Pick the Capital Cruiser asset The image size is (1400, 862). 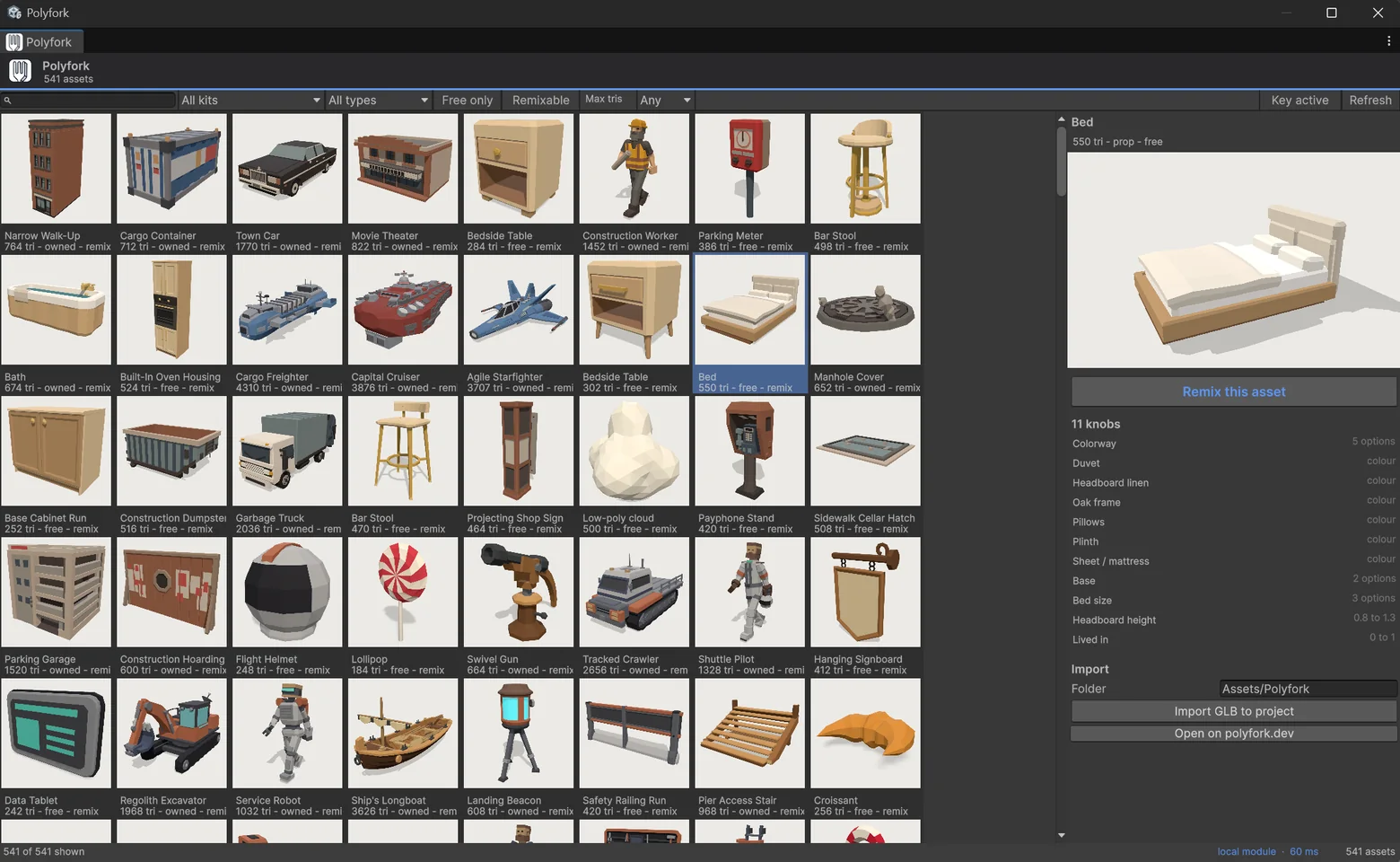[x=403, y=310]
